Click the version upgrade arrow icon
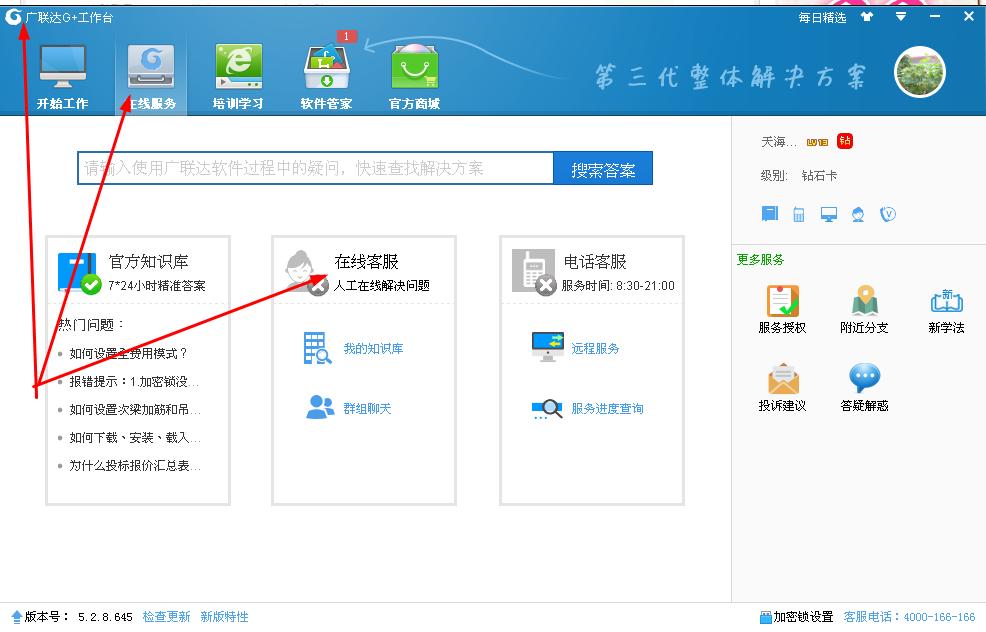The height and width of the screenshot is (632, 986). (17, 617)
